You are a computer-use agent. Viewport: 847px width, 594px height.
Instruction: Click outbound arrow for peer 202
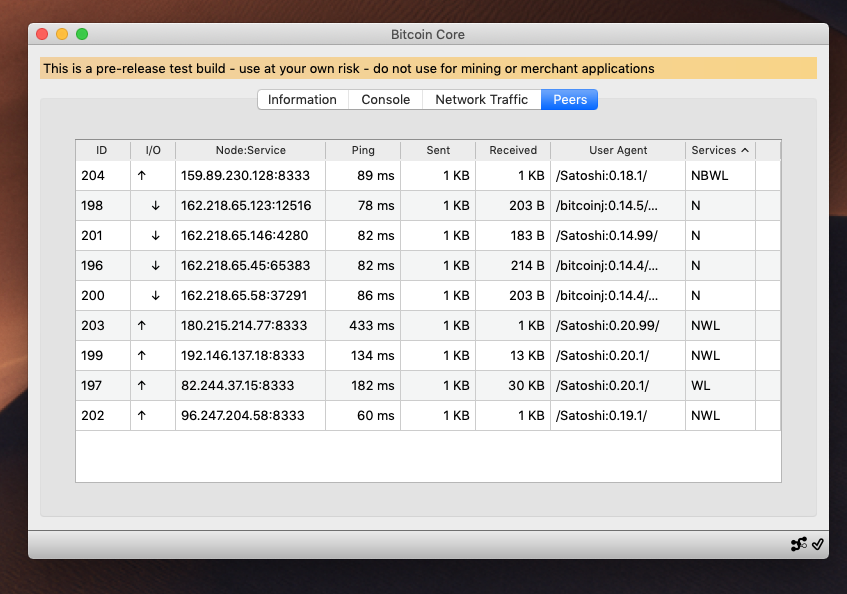[x=142, y=415]
